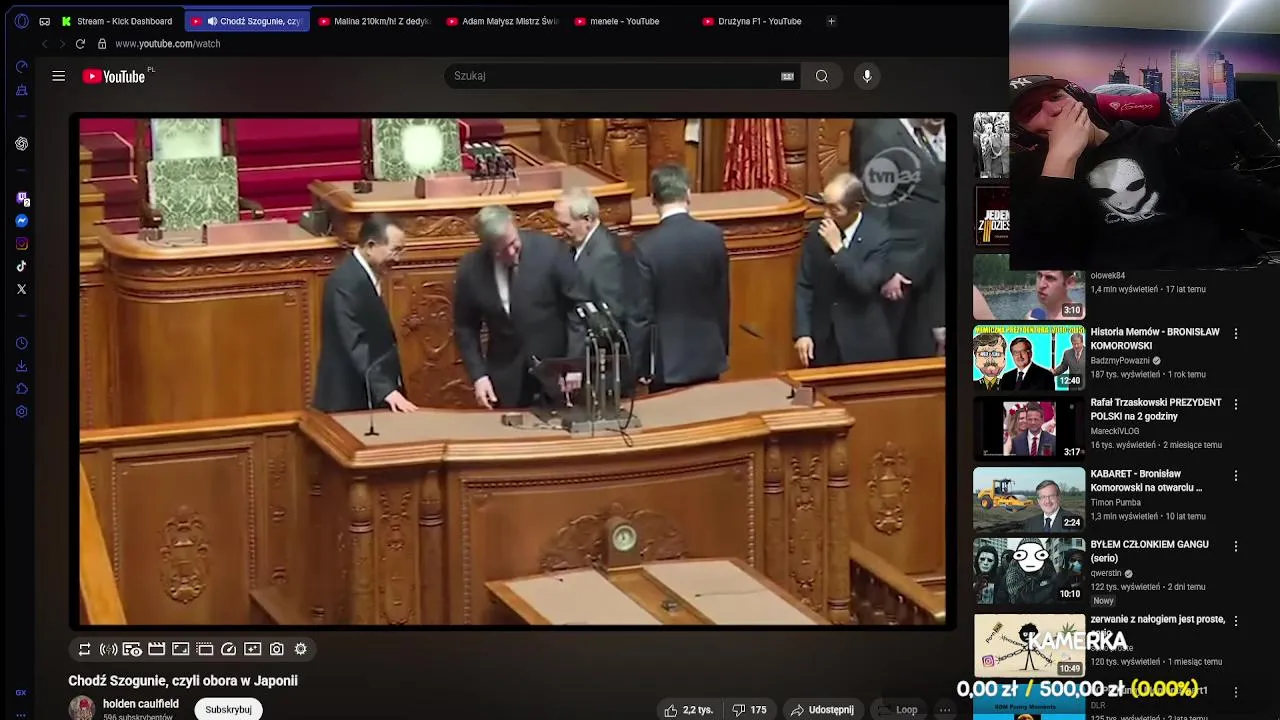Viewport: 1280px width, 720px height.
Task: Switch to Malina 210km/h tab
Action: click(376, 21)
